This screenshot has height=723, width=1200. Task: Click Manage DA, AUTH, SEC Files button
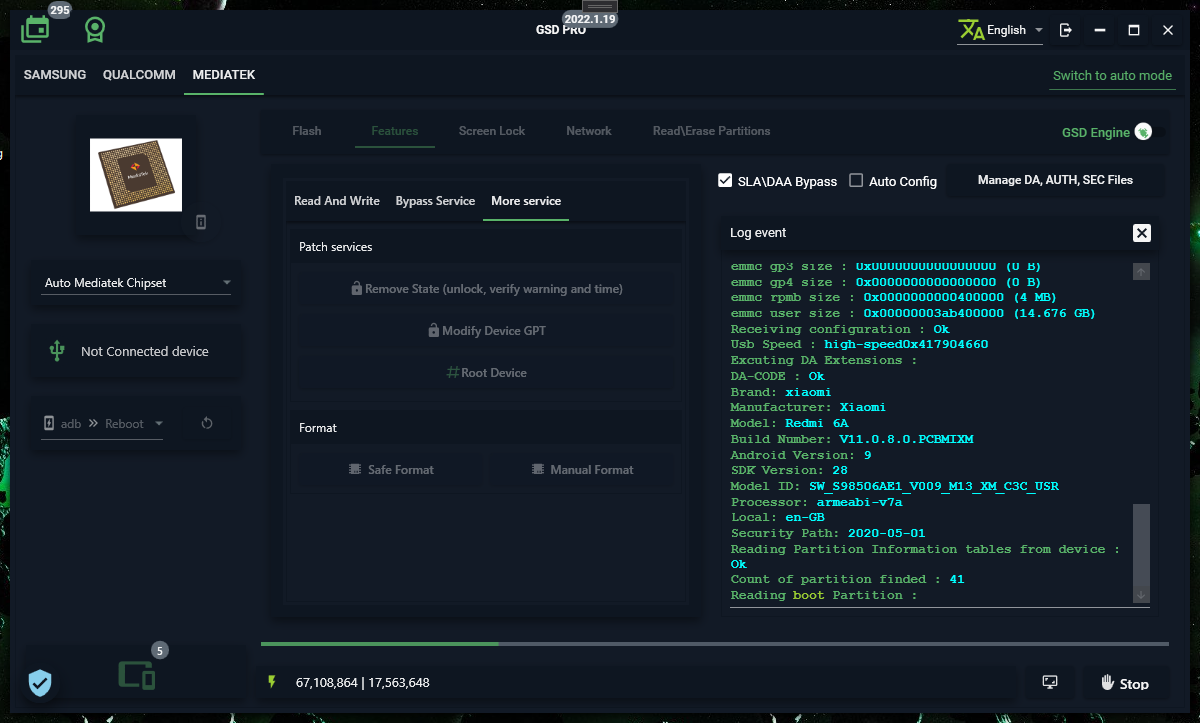click(x=1055, y=180)
